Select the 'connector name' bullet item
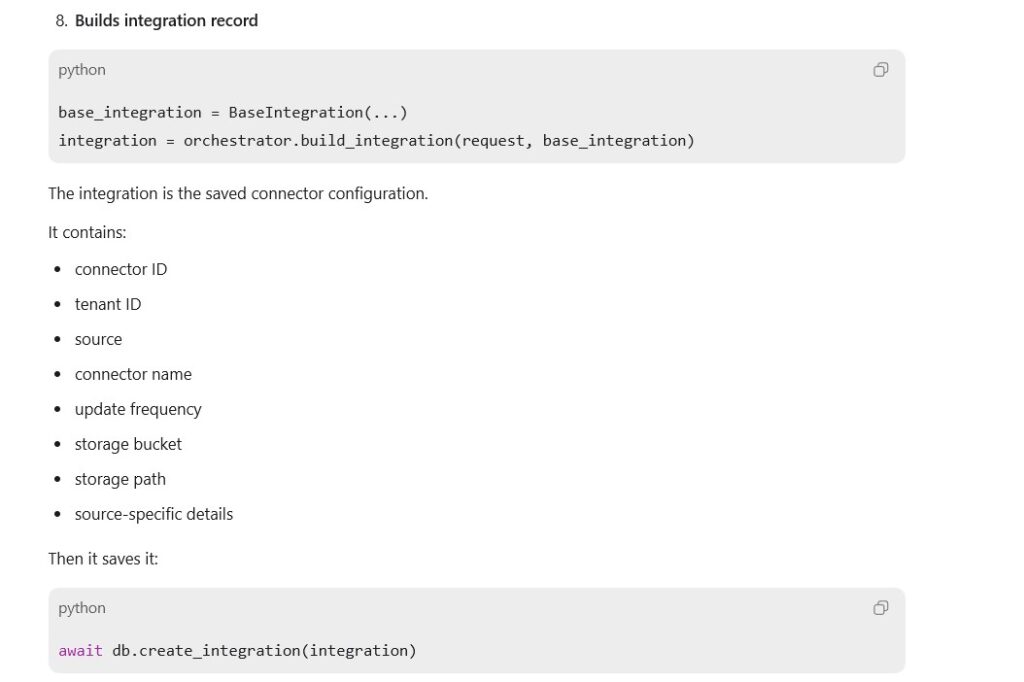 point(133,374)
